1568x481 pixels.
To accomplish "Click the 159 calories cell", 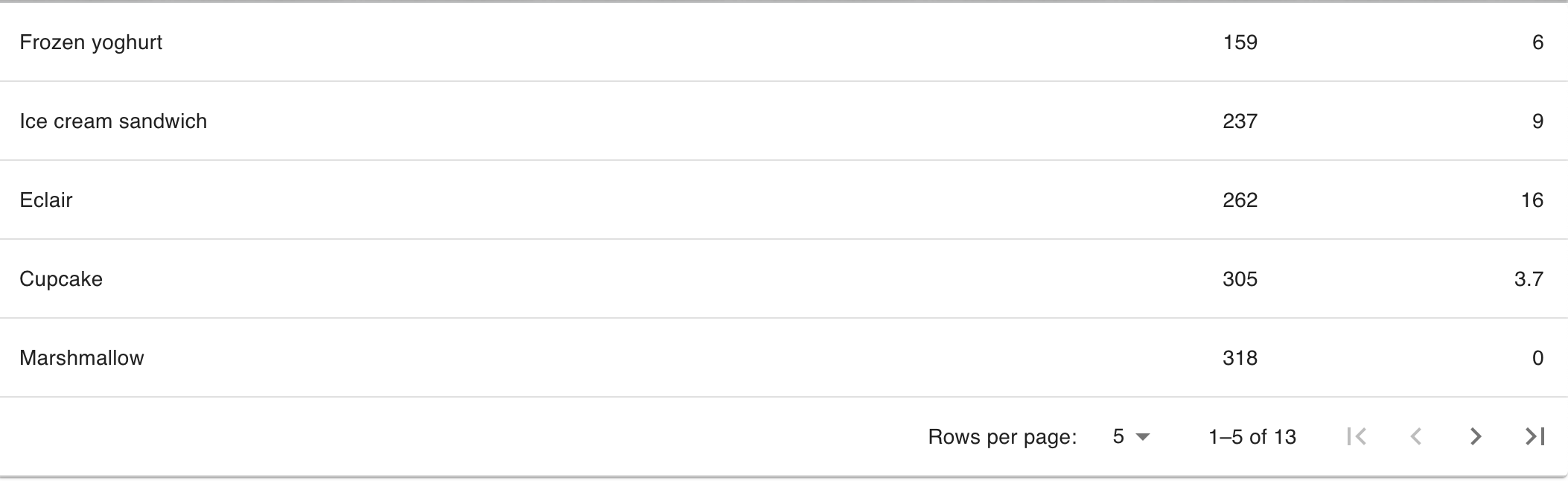I will (x=1240, y=42).
